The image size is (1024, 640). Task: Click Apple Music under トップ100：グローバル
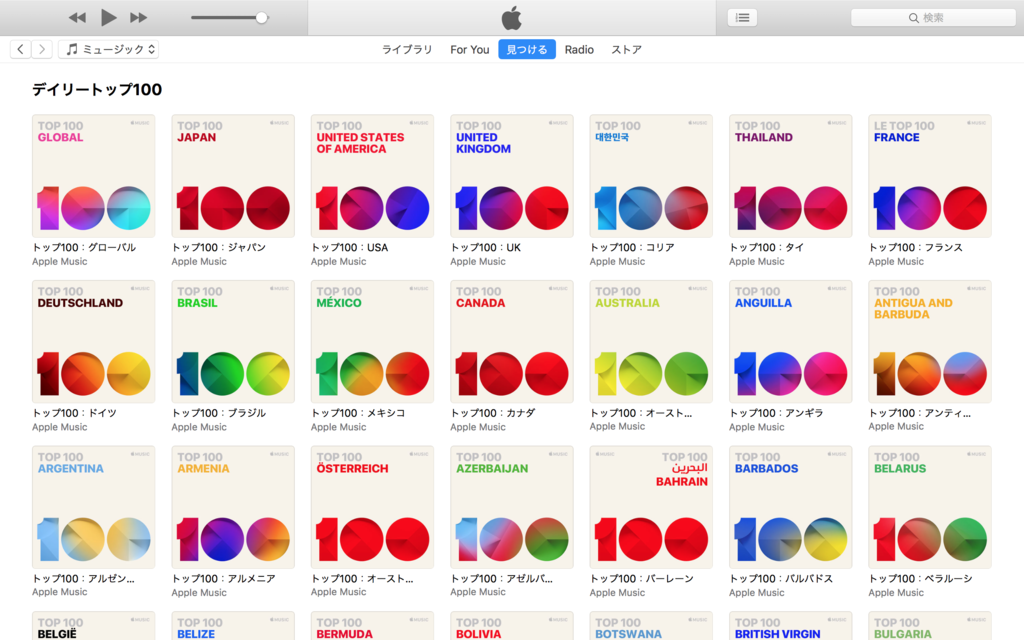(x=59, y=261)
